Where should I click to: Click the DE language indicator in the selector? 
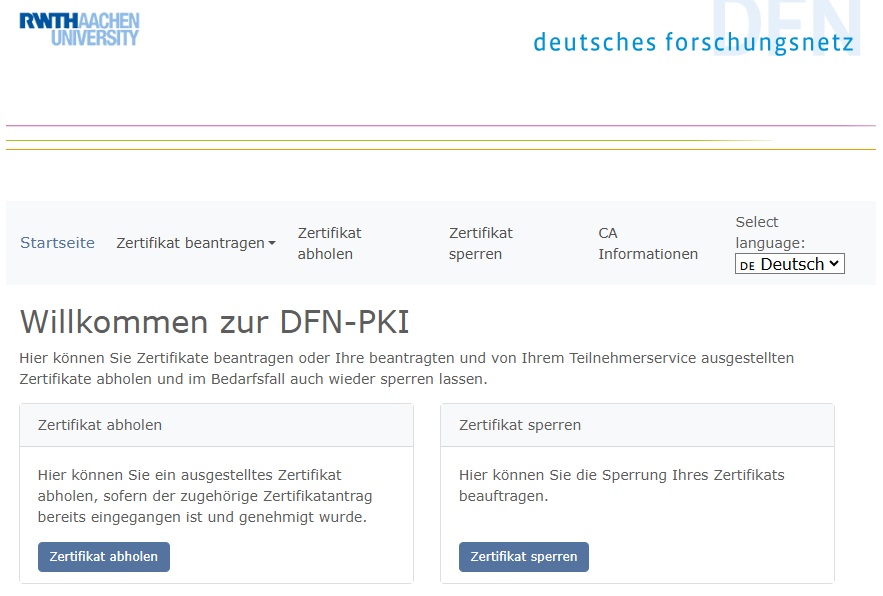[x=748, y=263]
